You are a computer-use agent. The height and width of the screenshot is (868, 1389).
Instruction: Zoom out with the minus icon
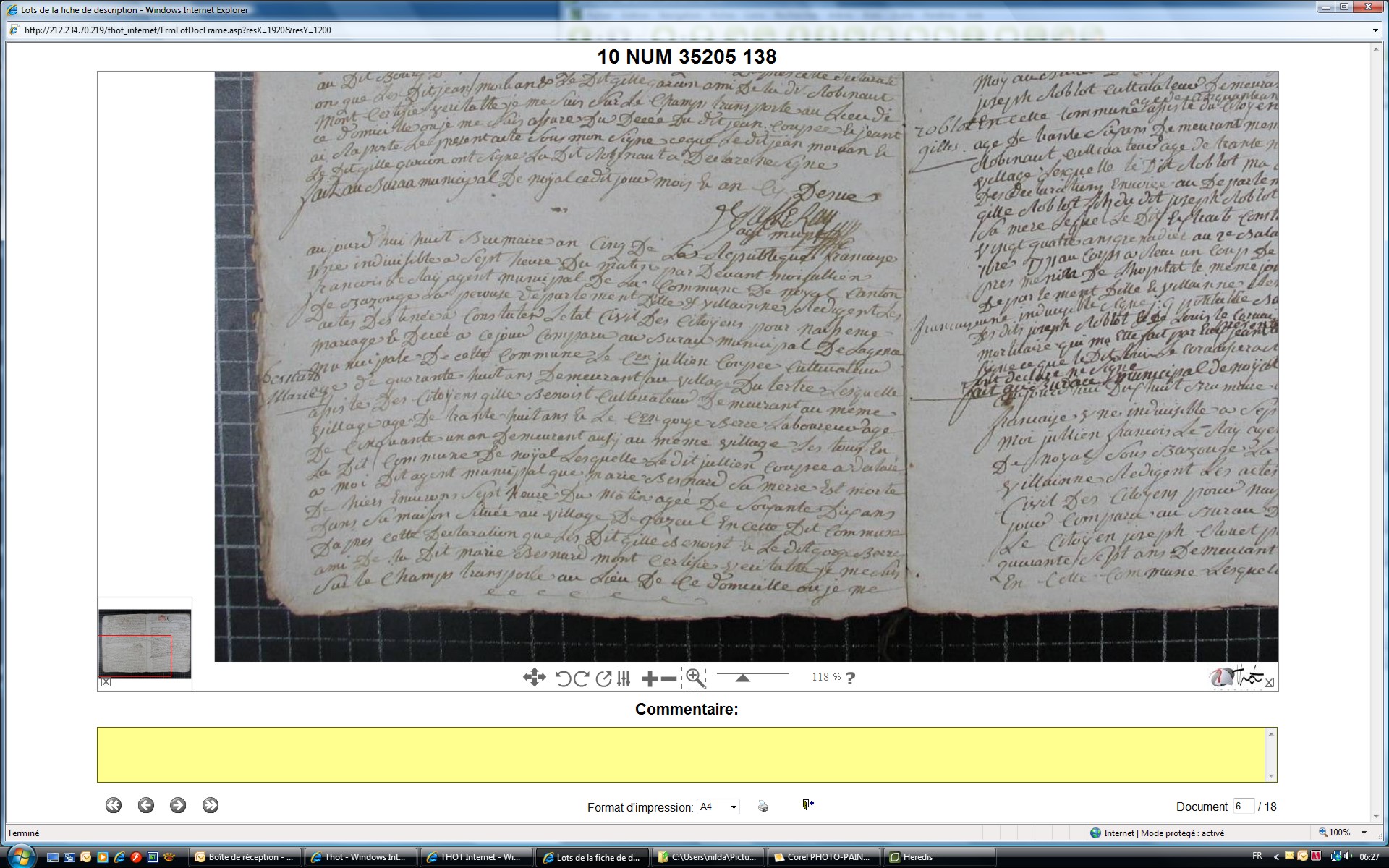[x=669, y=678]
